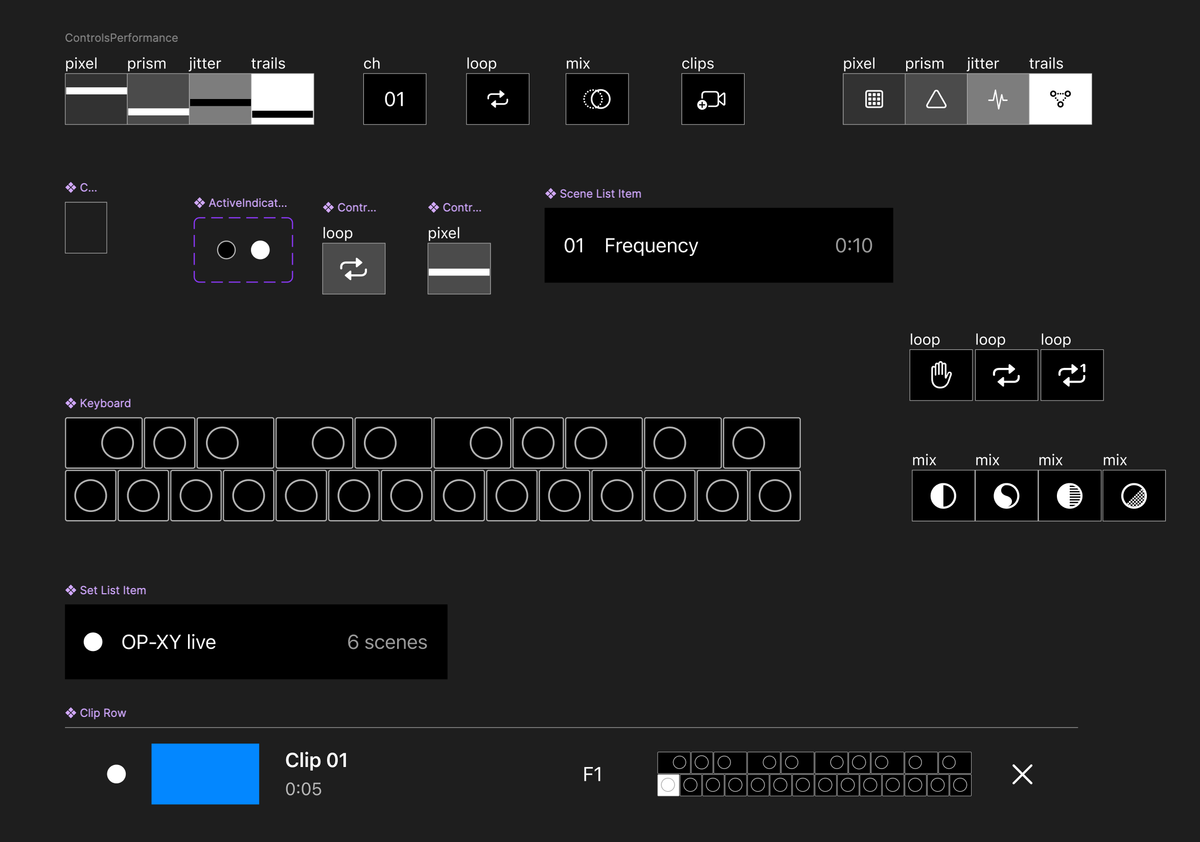Click the F1 key label in Clip Row
Viewport: 1200px width, 842px height.
593,774
